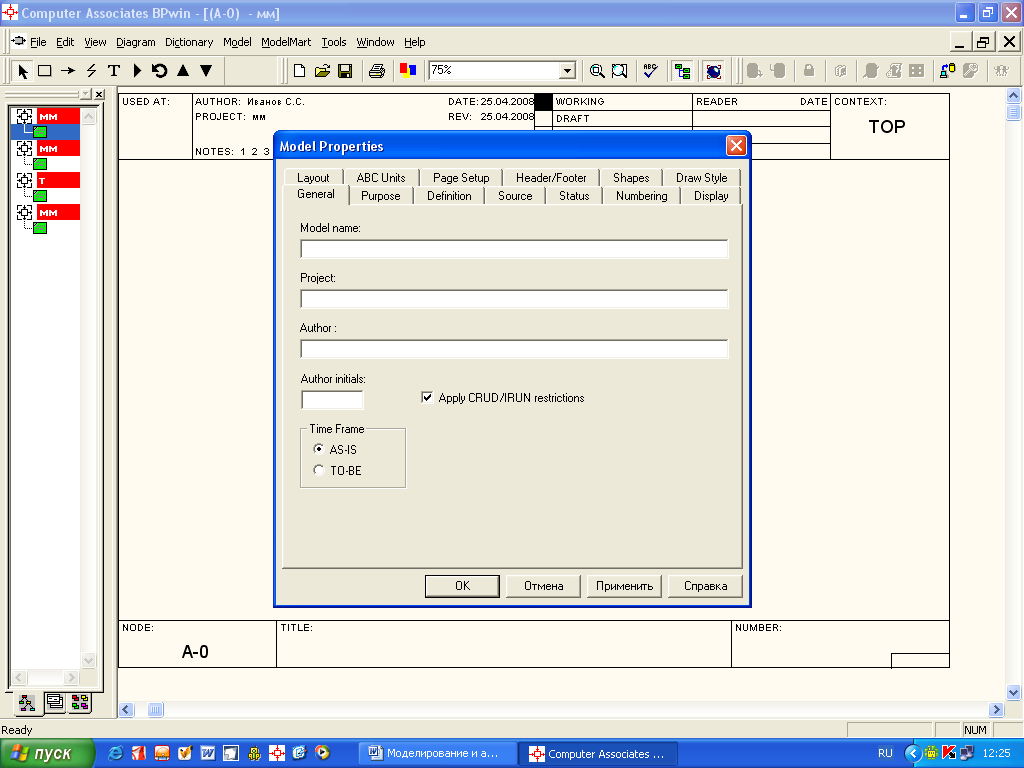1024x768 pixels.
Task: Open Windows пуск start menu
Action: click(x=47, y=754)
